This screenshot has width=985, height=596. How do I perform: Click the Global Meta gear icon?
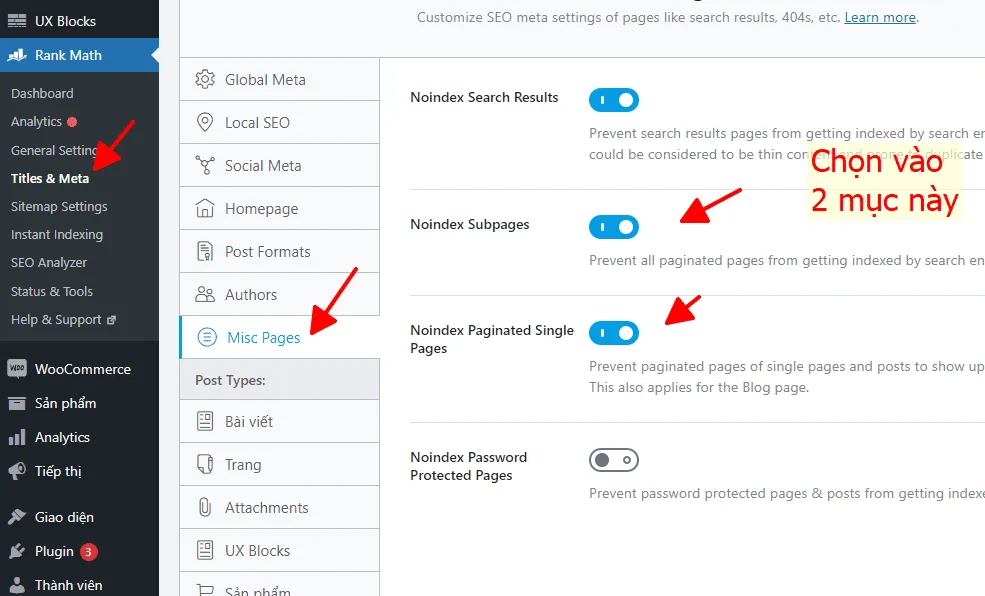(x=205, y=80)
